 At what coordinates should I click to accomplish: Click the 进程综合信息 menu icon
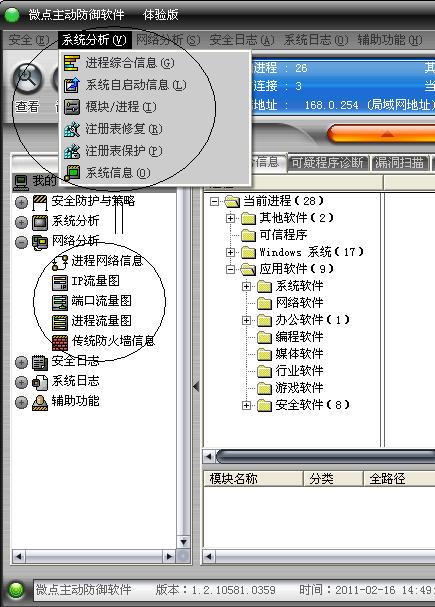(x=72, y=63)
